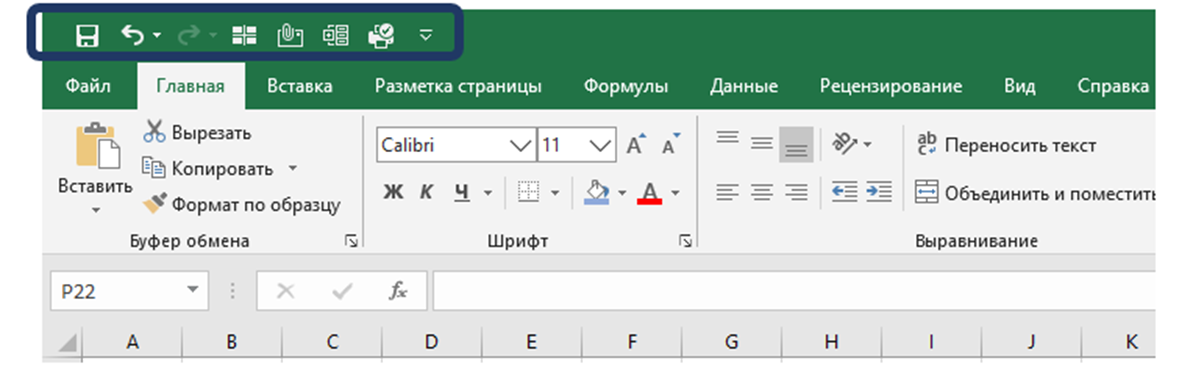Viewport: 1179px width, 372px height.
Task: Click the print preview icon with checkmark
Action: (381, 35)
